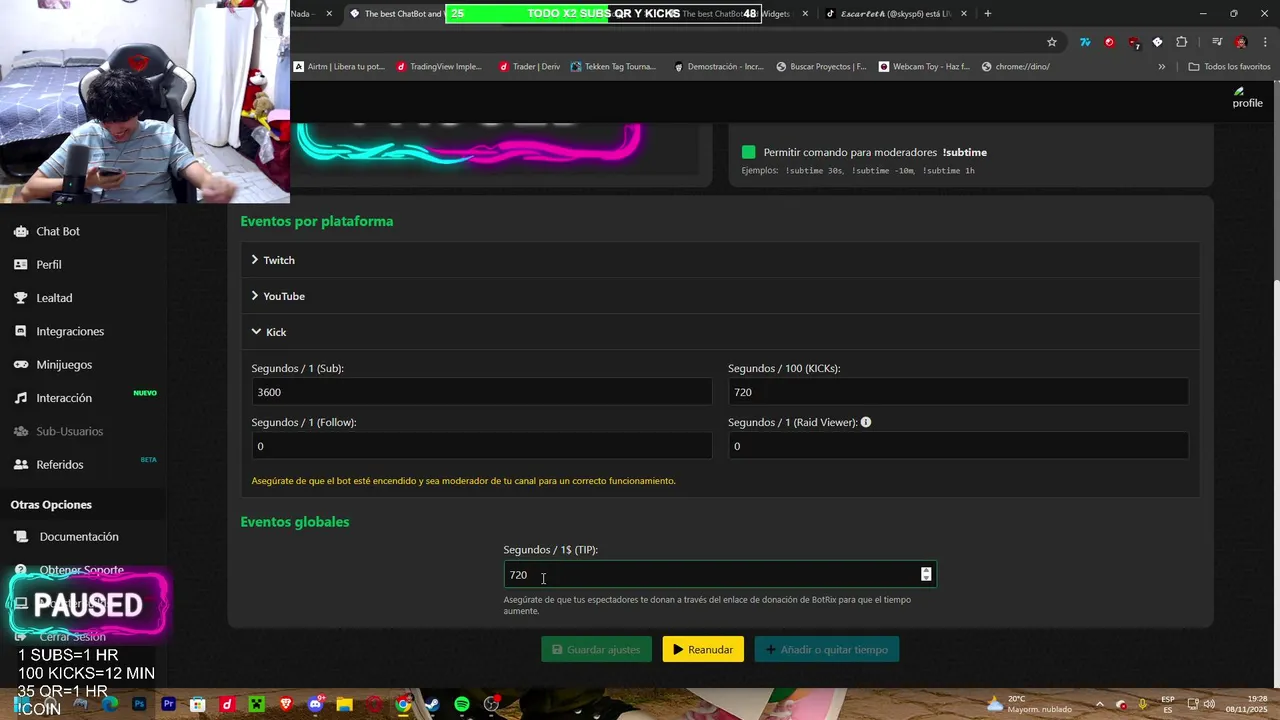Click the Raid Viewer info icon
Image resolution: width=1280 pixels, height=720 pixels.
866,422
